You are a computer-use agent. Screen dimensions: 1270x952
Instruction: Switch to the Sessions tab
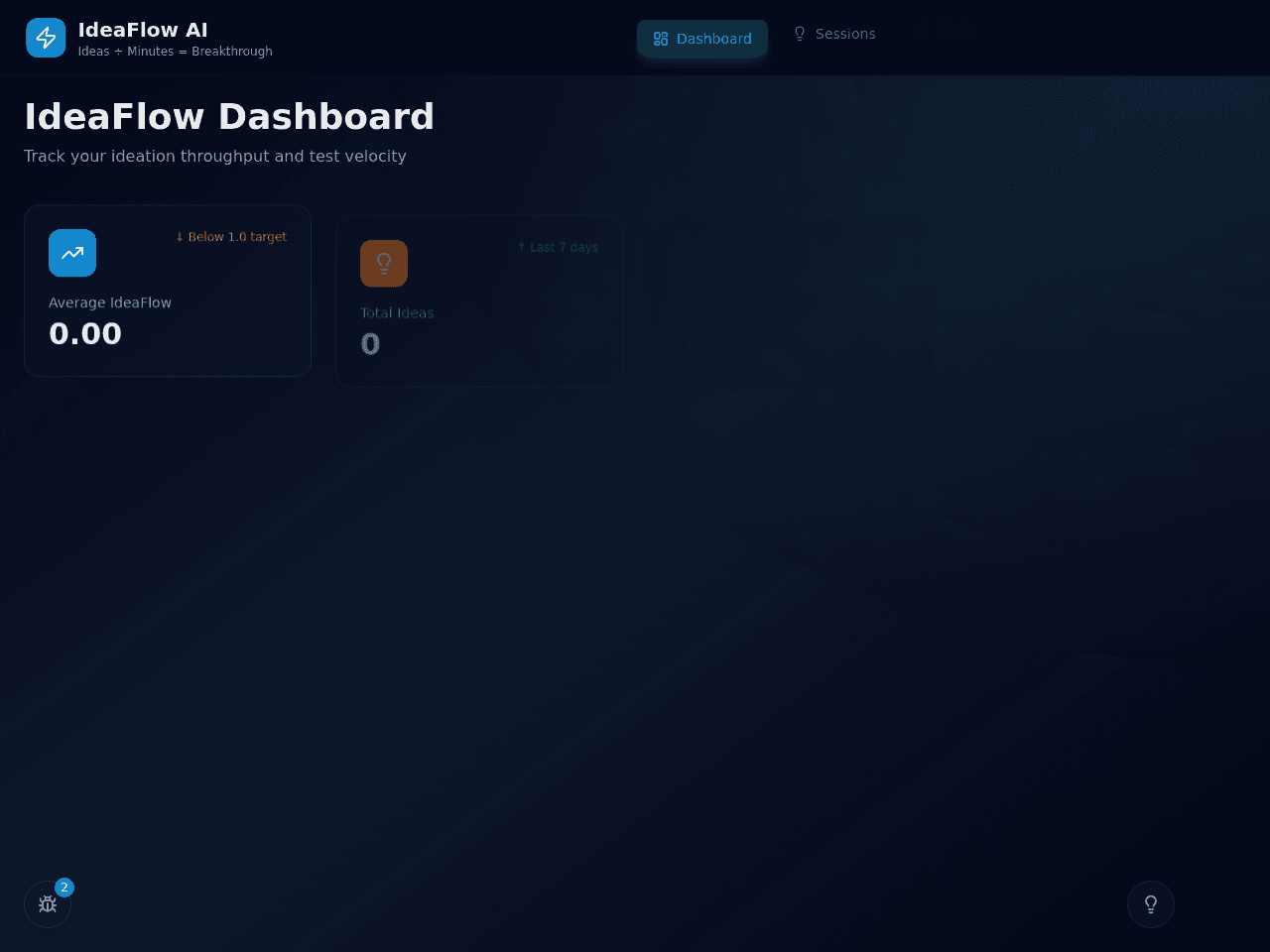point(834,34)
